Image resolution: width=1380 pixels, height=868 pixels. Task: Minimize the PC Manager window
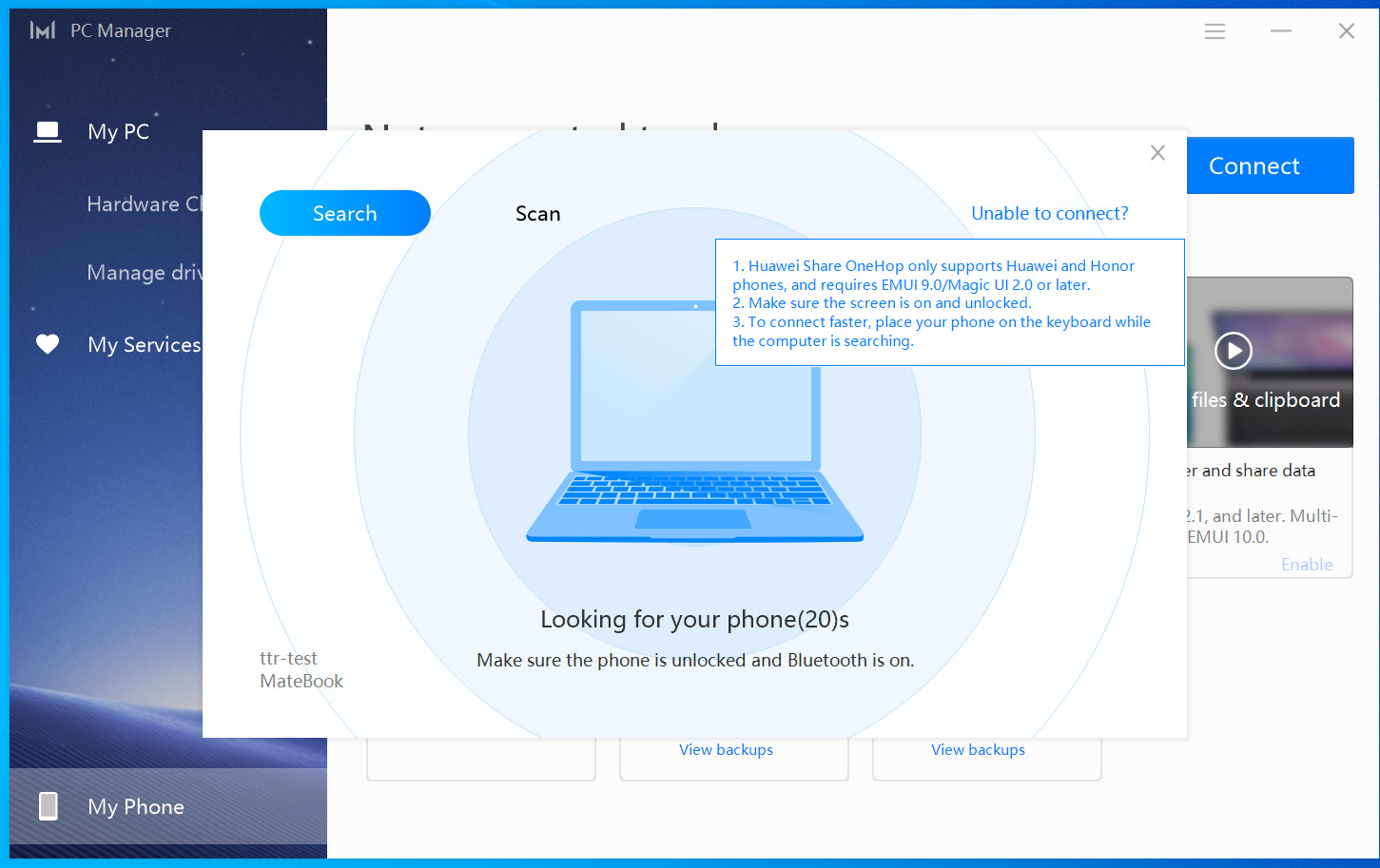(x=1281, y=31)
